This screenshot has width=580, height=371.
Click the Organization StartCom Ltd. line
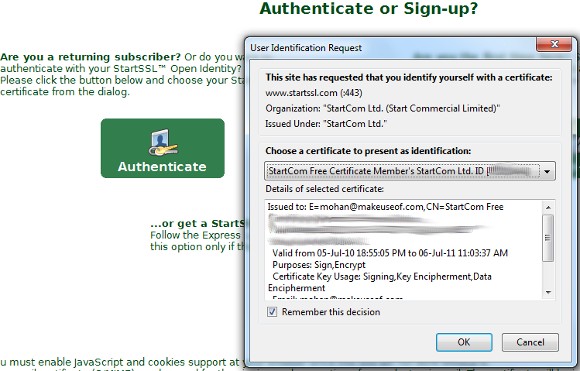(x=382, y=108)
